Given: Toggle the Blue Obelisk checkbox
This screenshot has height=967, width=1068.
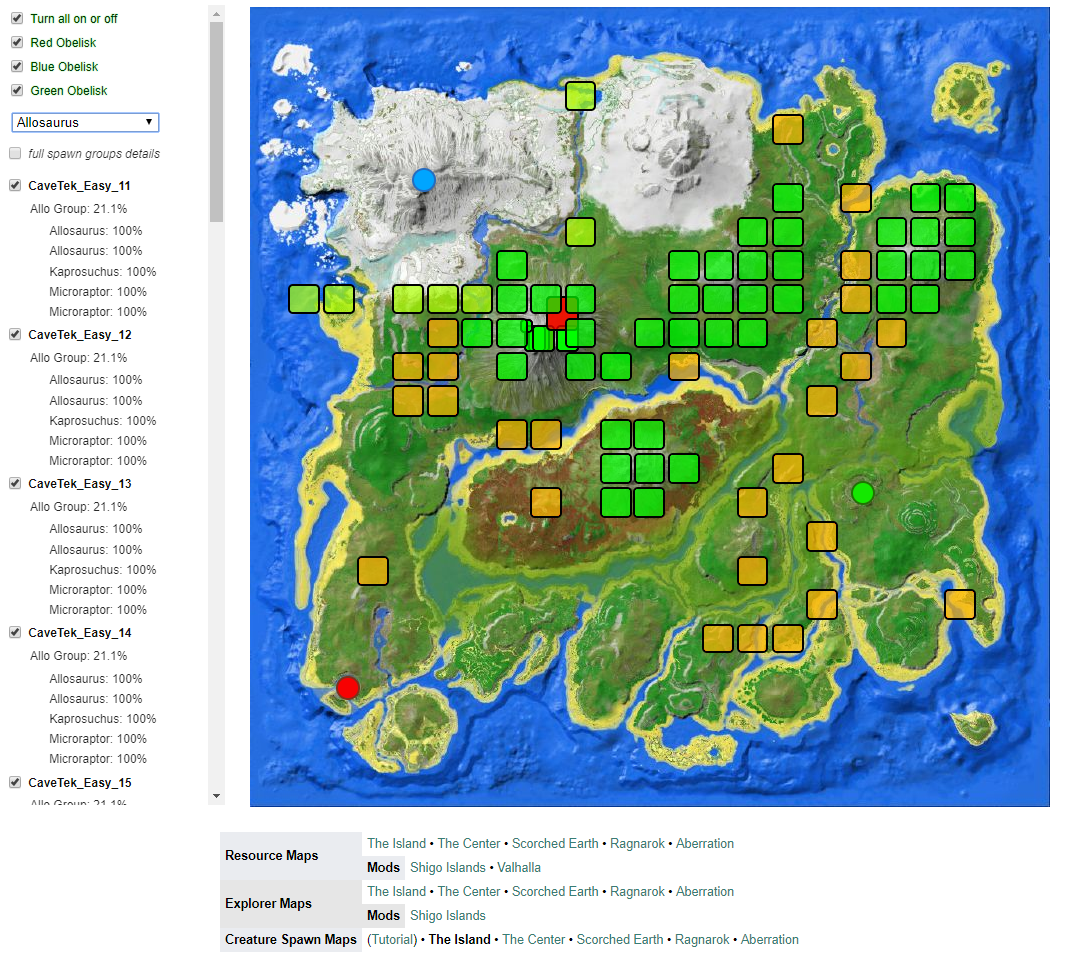Looking at the screenshot, I should 18,67.
